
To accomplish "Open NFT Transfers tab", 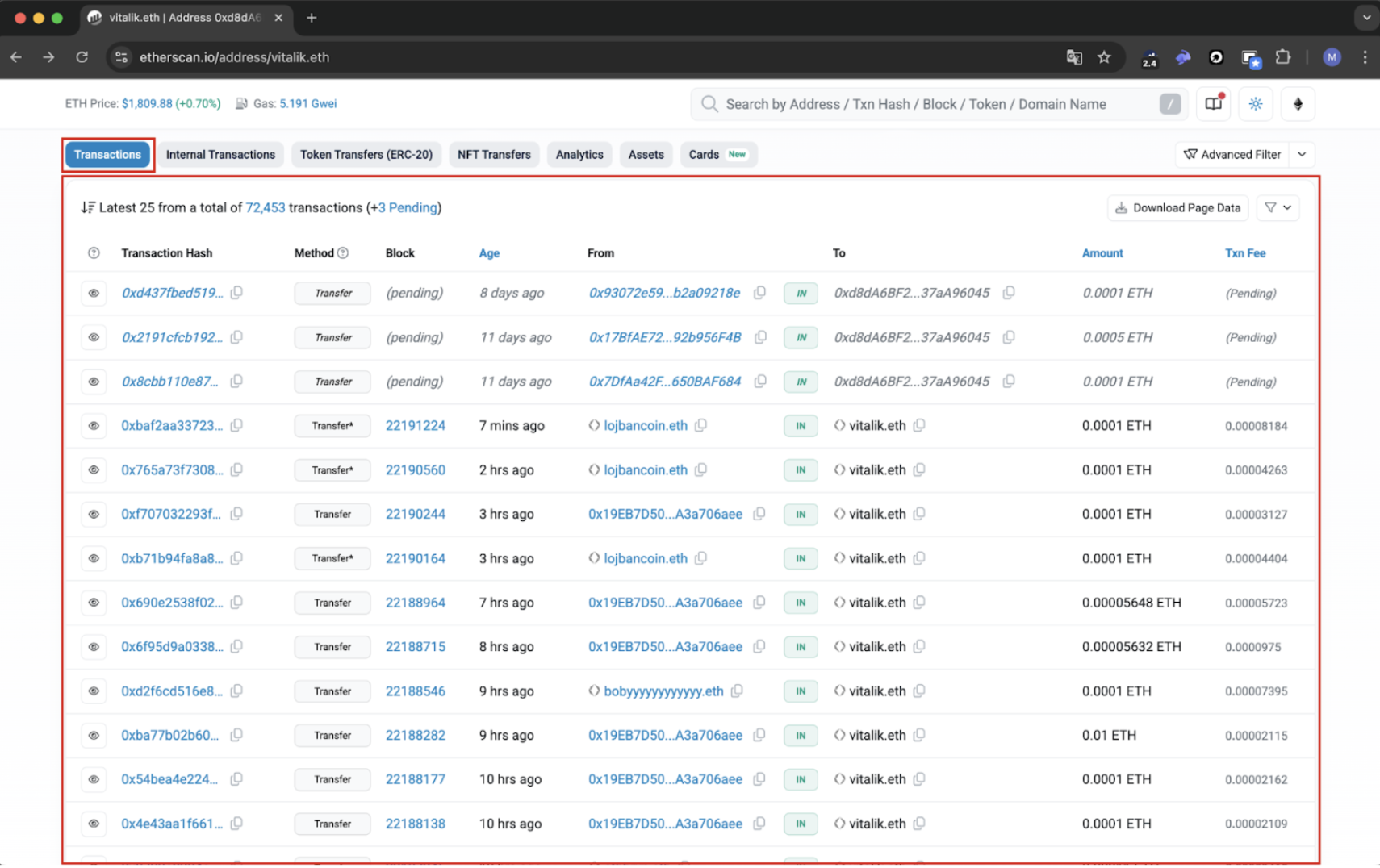I will 494,154.
